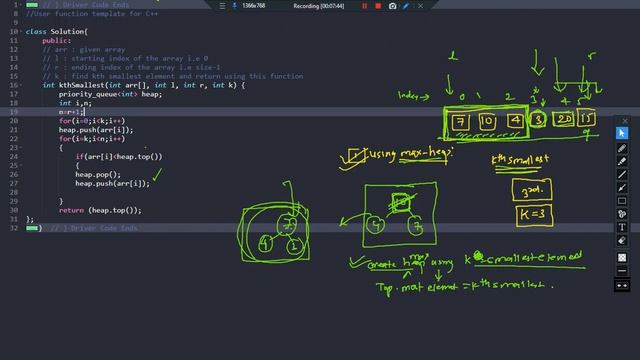This screenshot has width=640, height=360.
Task: Pause the screen recording
Action: pyautogui.click(x=364, y=6)
